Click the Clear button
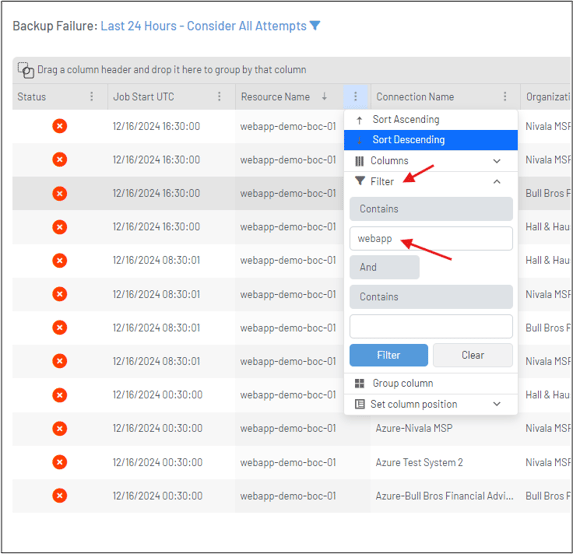 (473, 355)
